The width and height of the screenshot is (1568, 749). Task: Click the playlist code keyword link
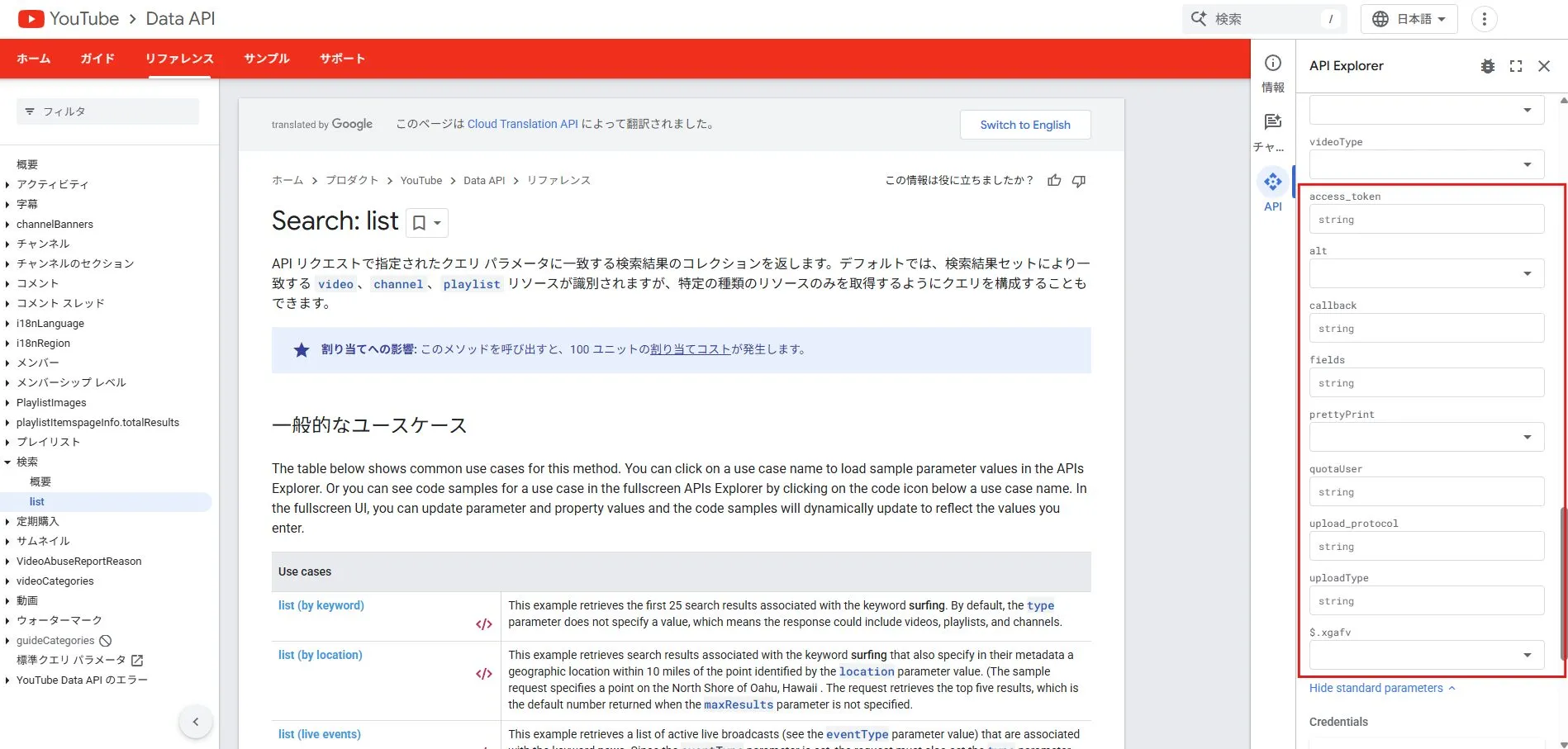(472, 284)
